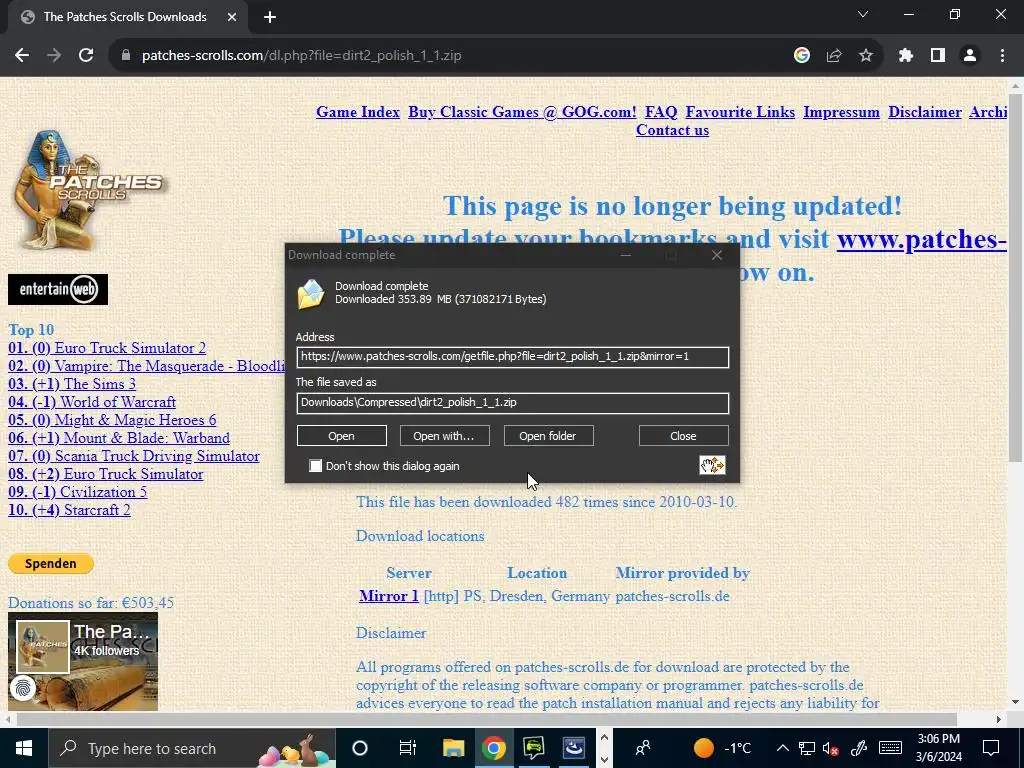Open the Chrome three-dot menu
The height and width of the screenshot is (768, 1024).
1002,56
